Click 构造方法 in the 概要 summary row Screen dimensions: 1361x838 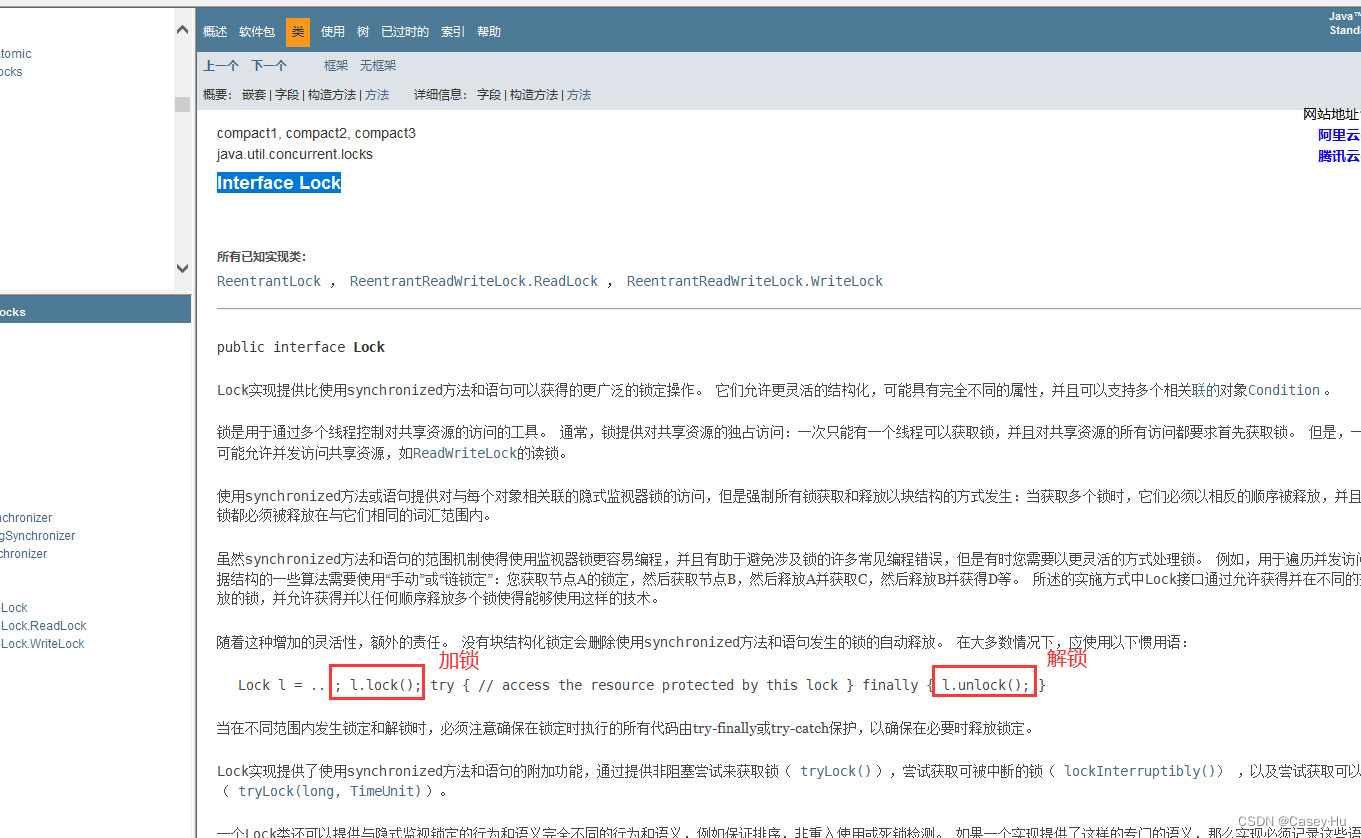332,95
